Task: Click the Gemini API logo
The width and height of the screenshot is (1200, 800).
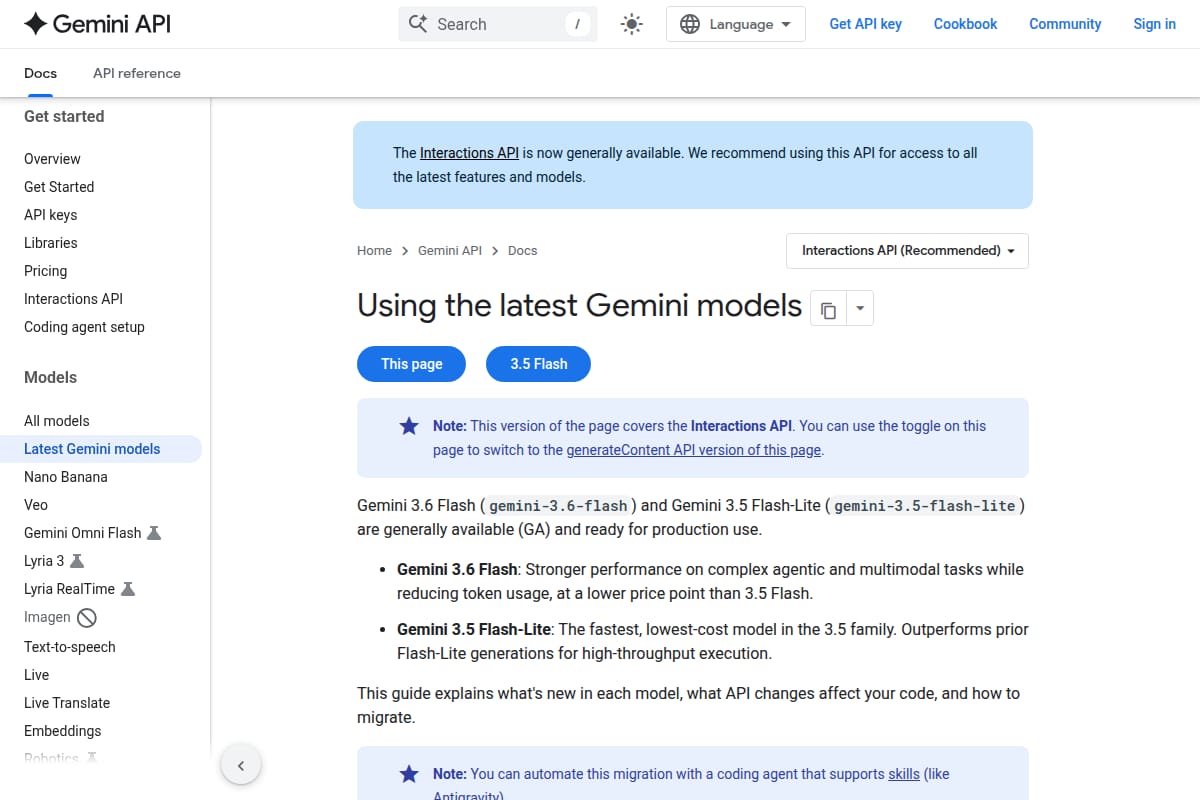Action: coord(97,24)
